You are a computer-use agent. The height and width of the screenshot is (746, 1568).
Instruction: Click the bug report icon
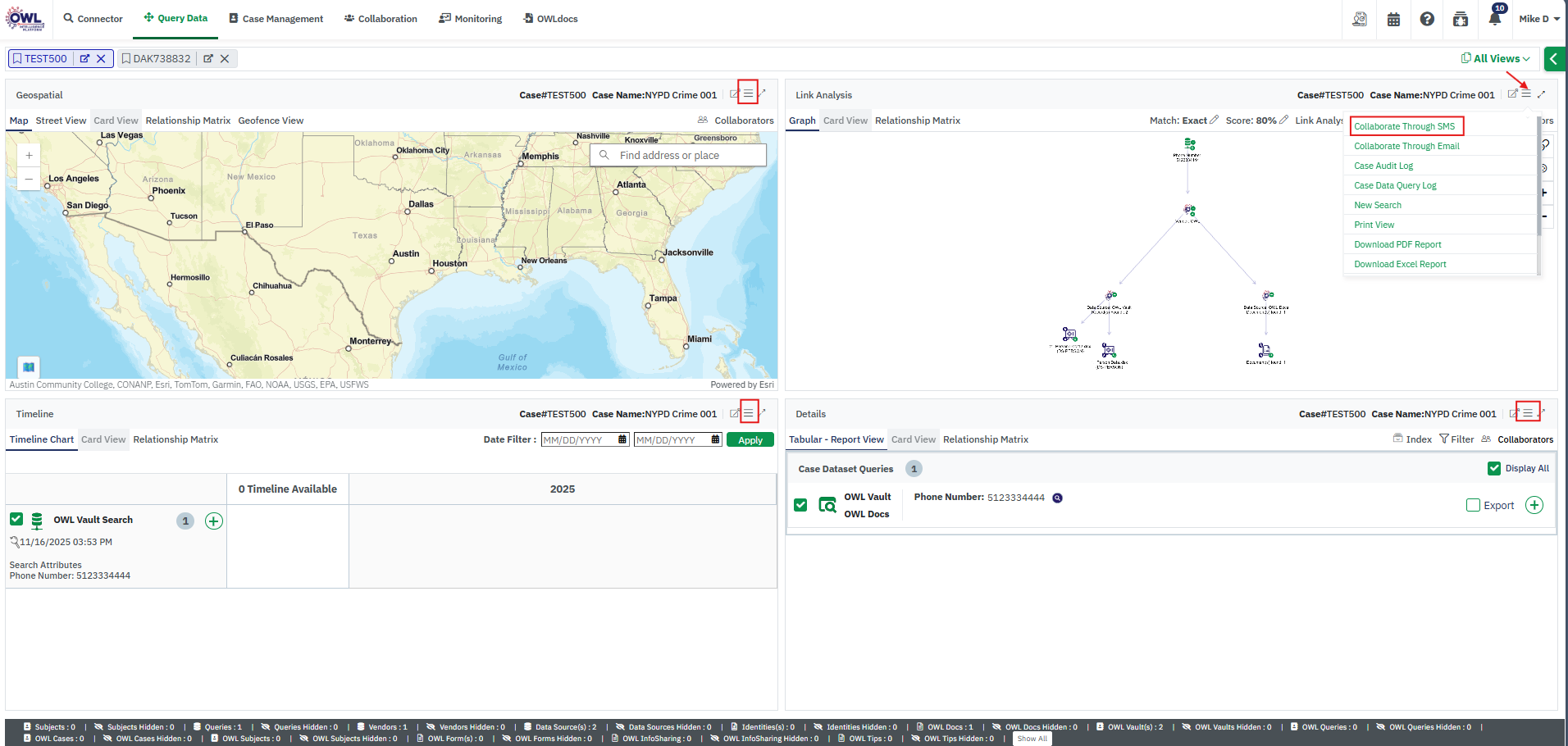tap(1461, 19)
